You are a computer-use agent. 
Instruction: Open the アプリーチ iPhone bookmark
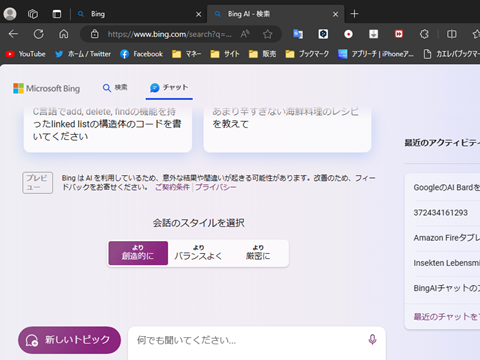pos(376,54)
